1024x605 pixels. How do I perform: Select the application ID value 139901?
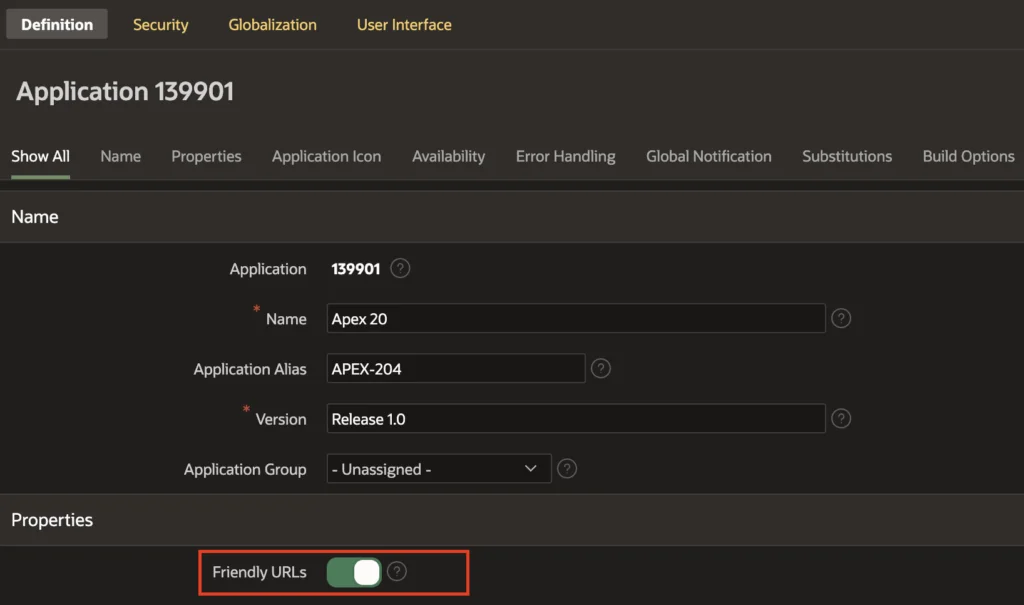click(x=355, y=269)
